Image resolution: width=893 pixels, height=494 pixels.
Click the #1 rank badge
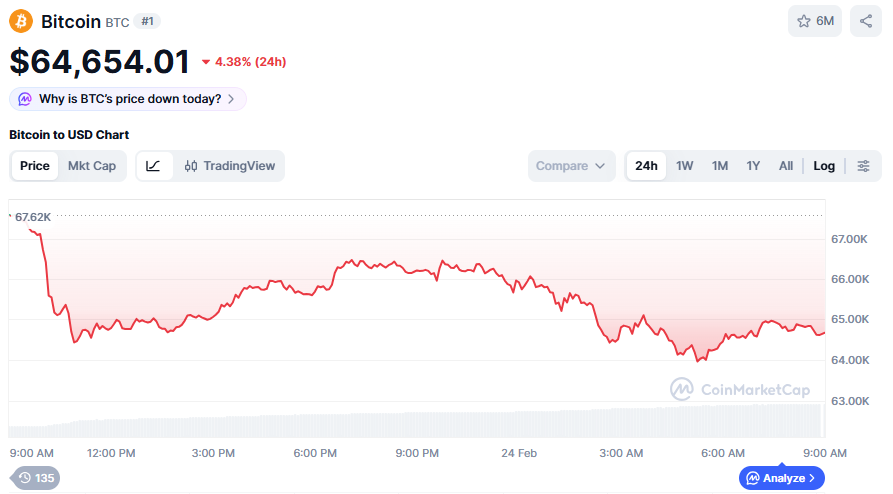tap(146, 21)
